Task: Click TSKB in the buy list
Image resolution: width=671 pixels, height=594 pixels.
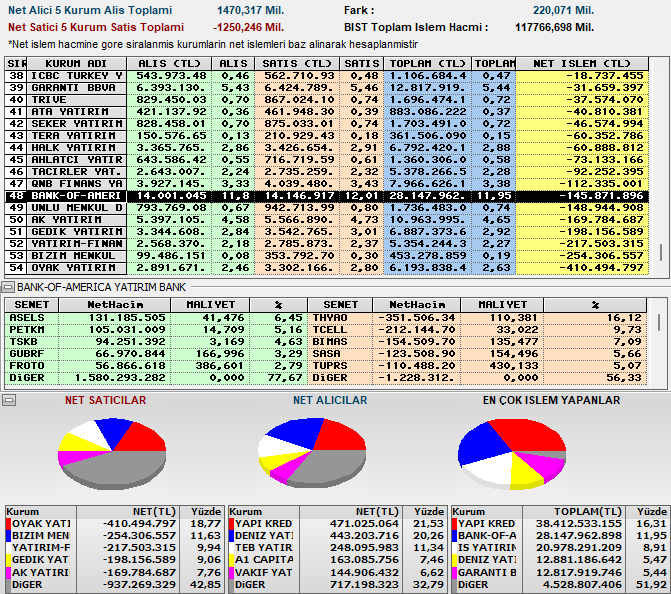Action: click(x=24, y=342)
